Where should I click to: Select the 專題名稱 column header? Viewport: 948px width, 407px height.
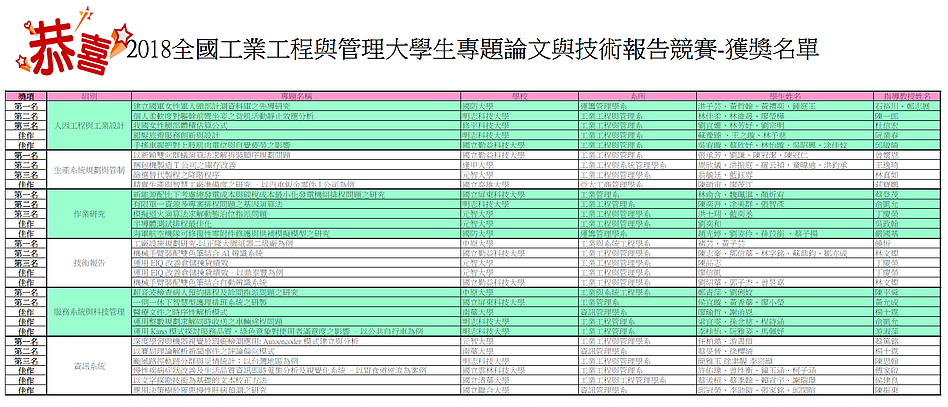296,97
